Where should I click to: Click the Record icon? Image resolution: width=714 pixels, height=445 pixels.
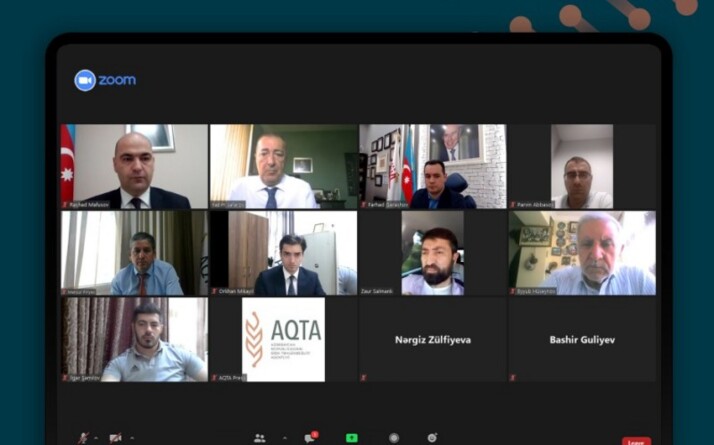[x=394, y=438]
